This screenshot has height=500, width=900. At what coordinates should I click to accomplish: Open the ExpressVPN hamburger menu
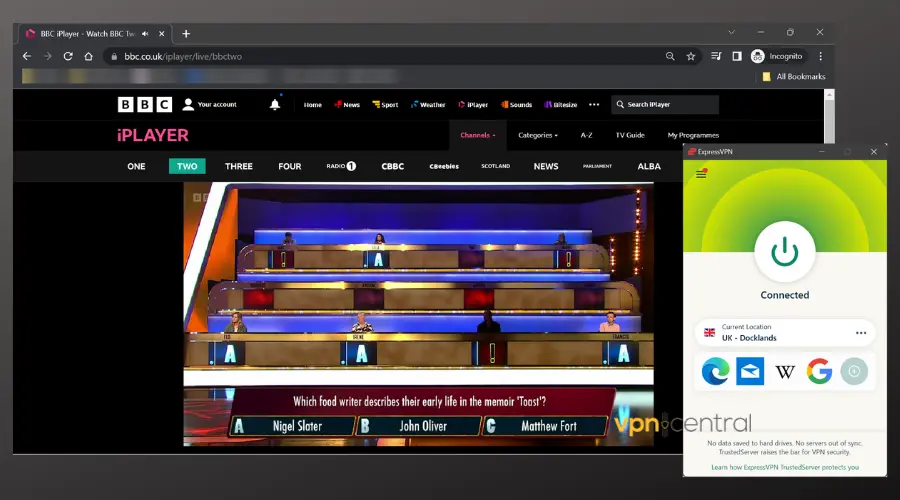pyautogui.click(x=701, y=174)
